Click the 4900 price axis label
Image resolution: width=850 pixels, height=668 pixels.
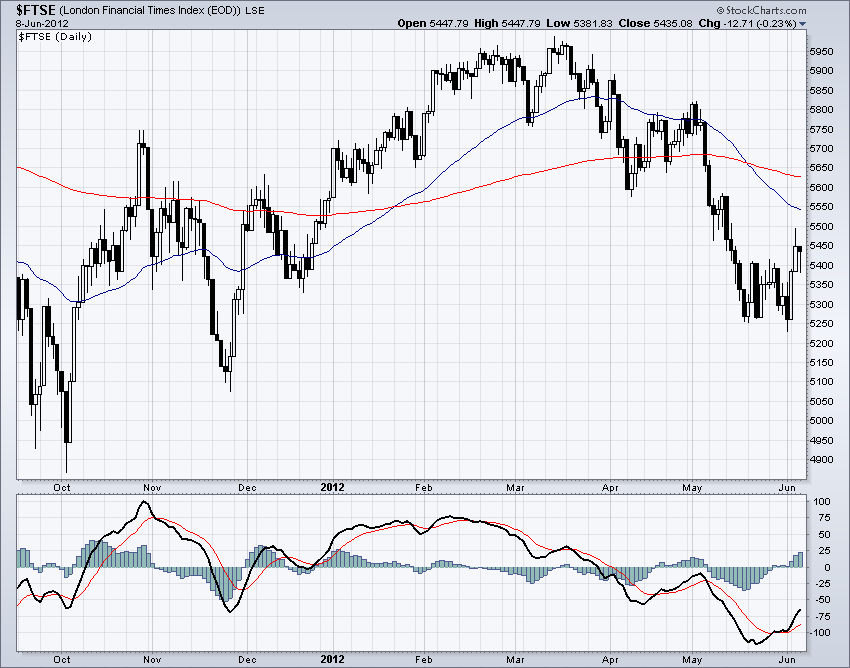[x=821, y=460]
